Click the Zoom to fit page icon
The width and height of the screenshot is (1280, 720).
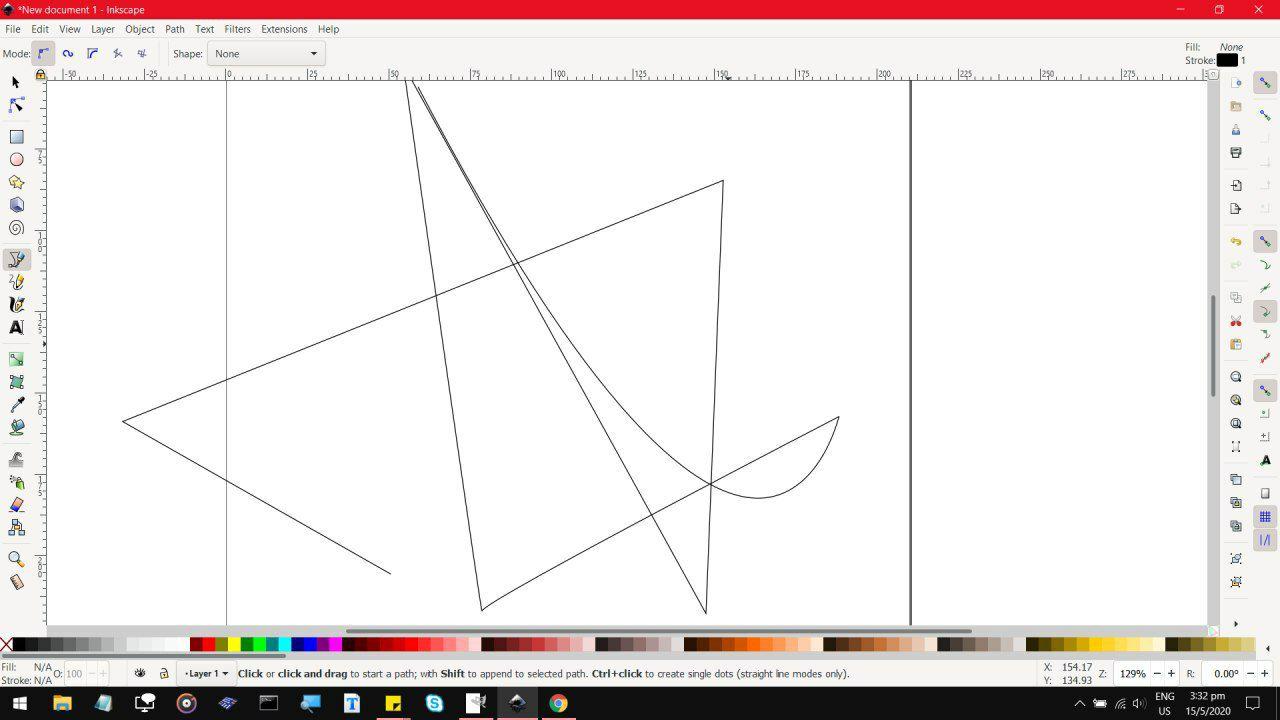point(1236,423)
